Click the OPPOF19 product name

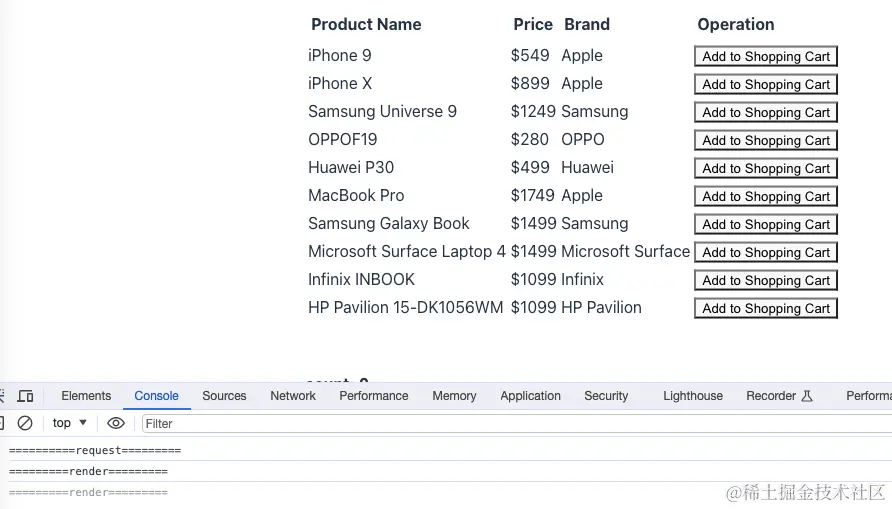click(342, 139)
